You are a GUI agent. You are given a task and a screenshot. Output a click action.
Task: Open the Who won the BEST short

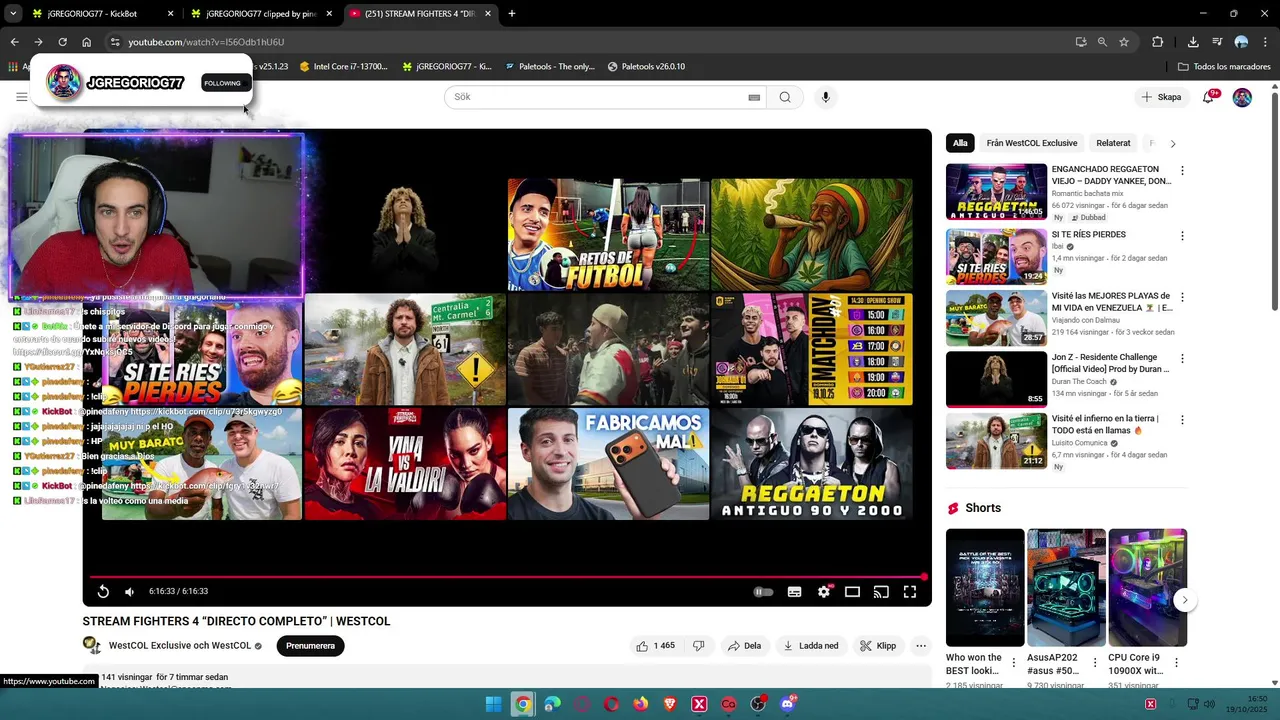pyautogui.click(x=985, y=587)
